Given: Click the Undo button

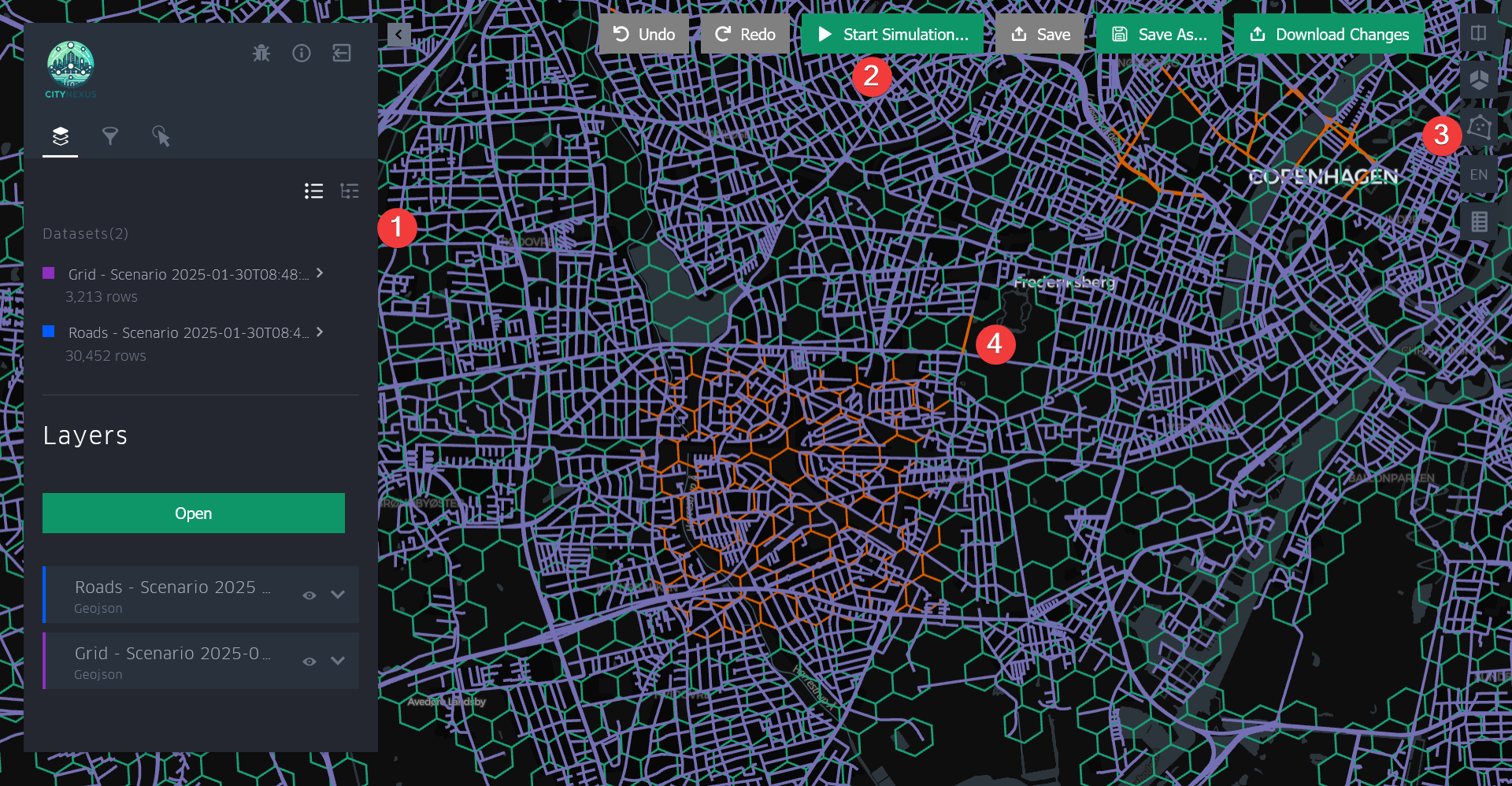Looking at the screenshot, I should point(644,34).
